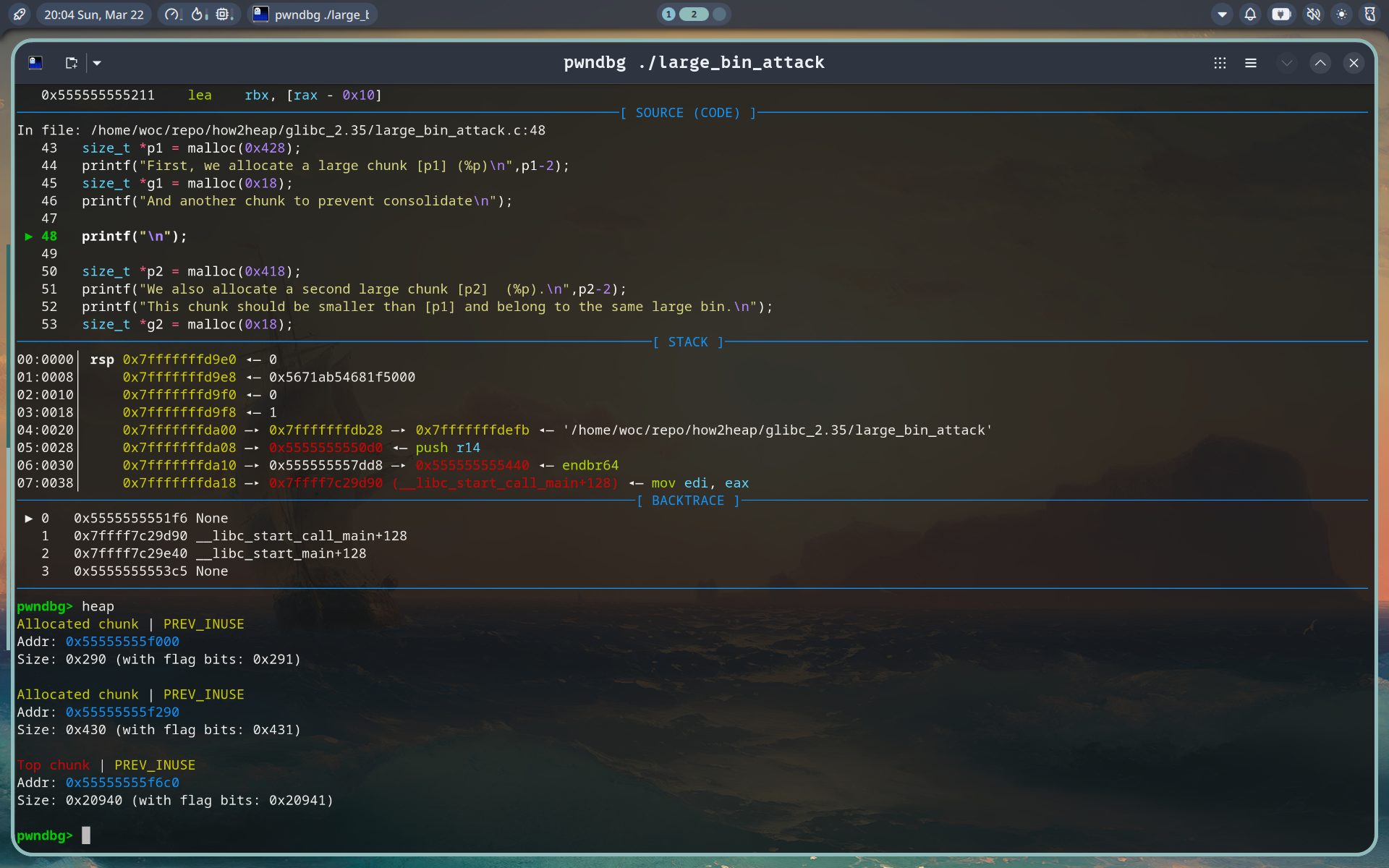This screenshot has width=1389, height=868.
Task: Switch to workspace 1
Action: click(668, 14)
